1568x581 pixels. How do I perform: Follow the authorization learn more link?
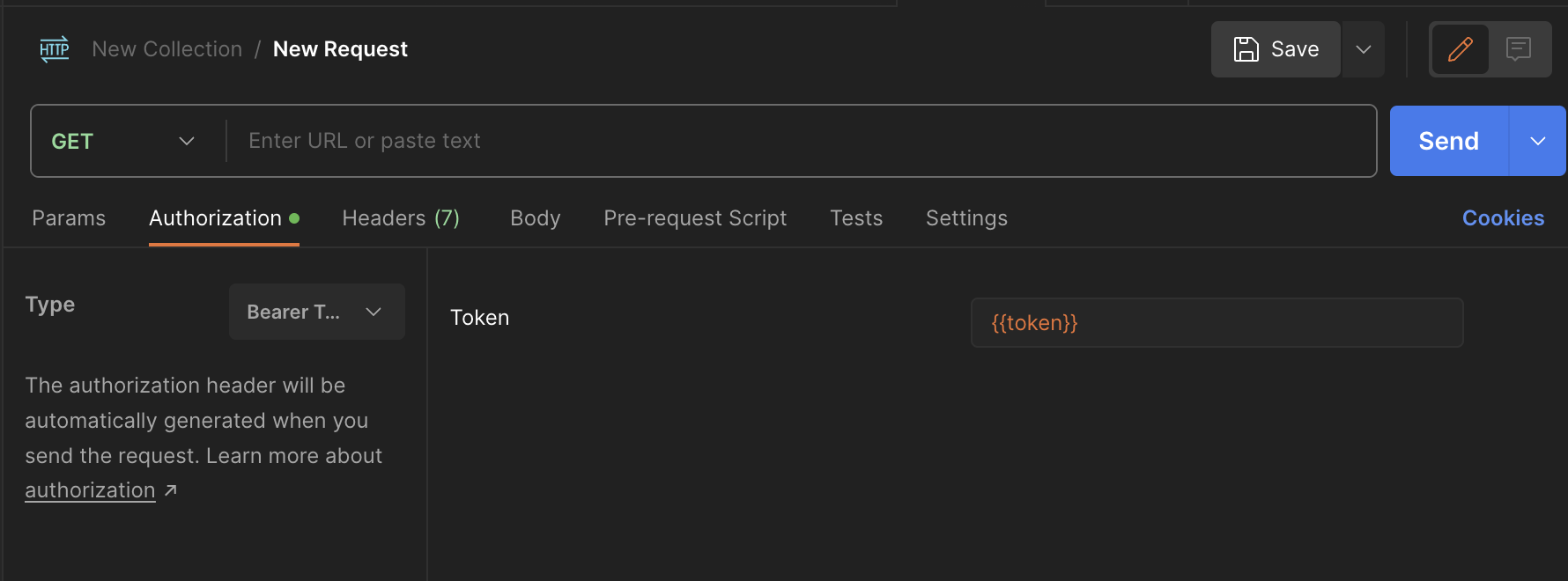89,489
